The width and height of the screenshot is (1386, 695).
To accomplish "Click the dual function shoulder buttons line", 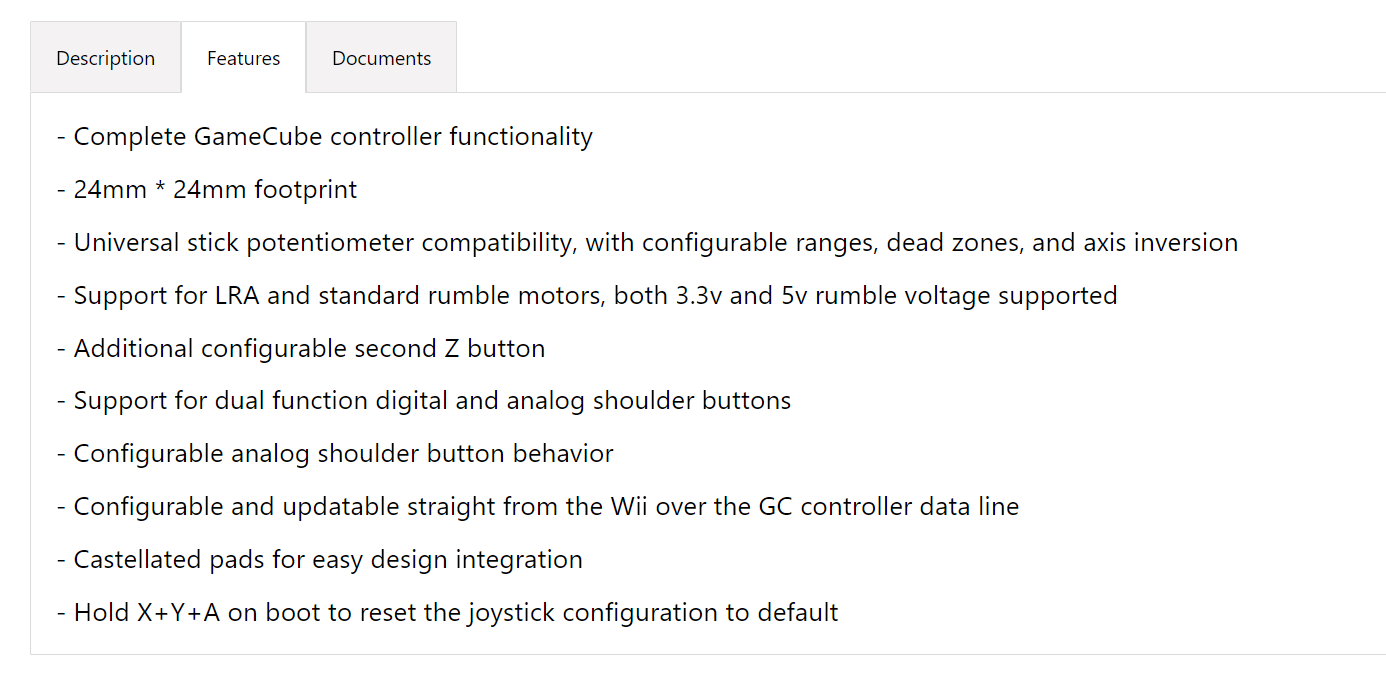I will click(424, 401).
